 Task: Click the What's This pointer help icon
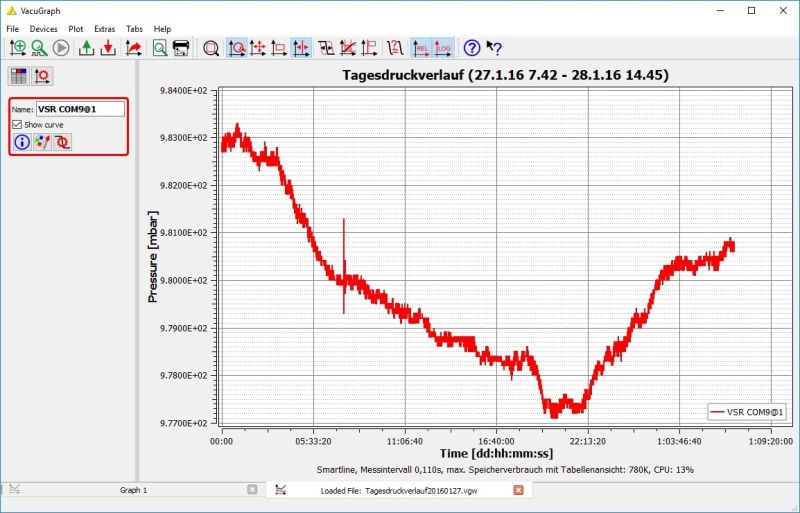pyautogui.click(x=494, y=48)
